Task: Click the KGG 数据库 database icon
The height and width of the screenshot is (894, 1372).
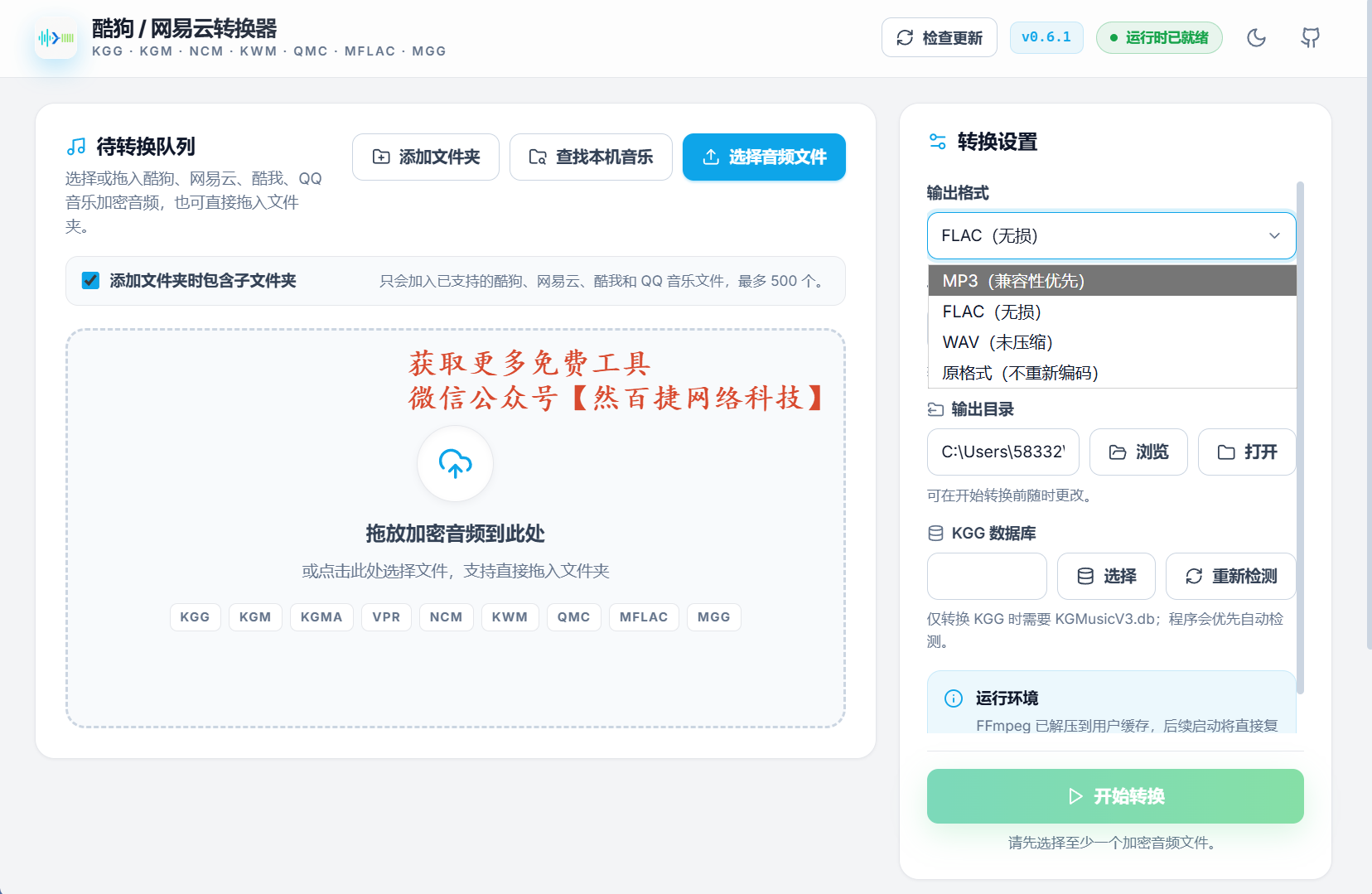Action: 935,534
